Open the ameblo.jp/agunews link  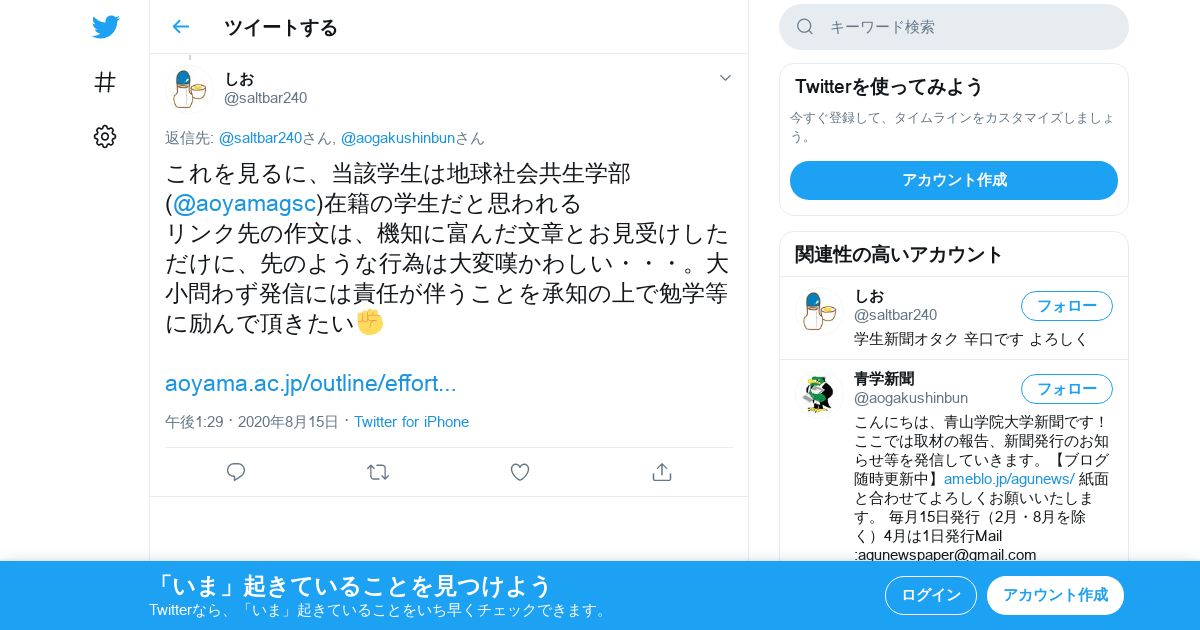point(1009,479)
